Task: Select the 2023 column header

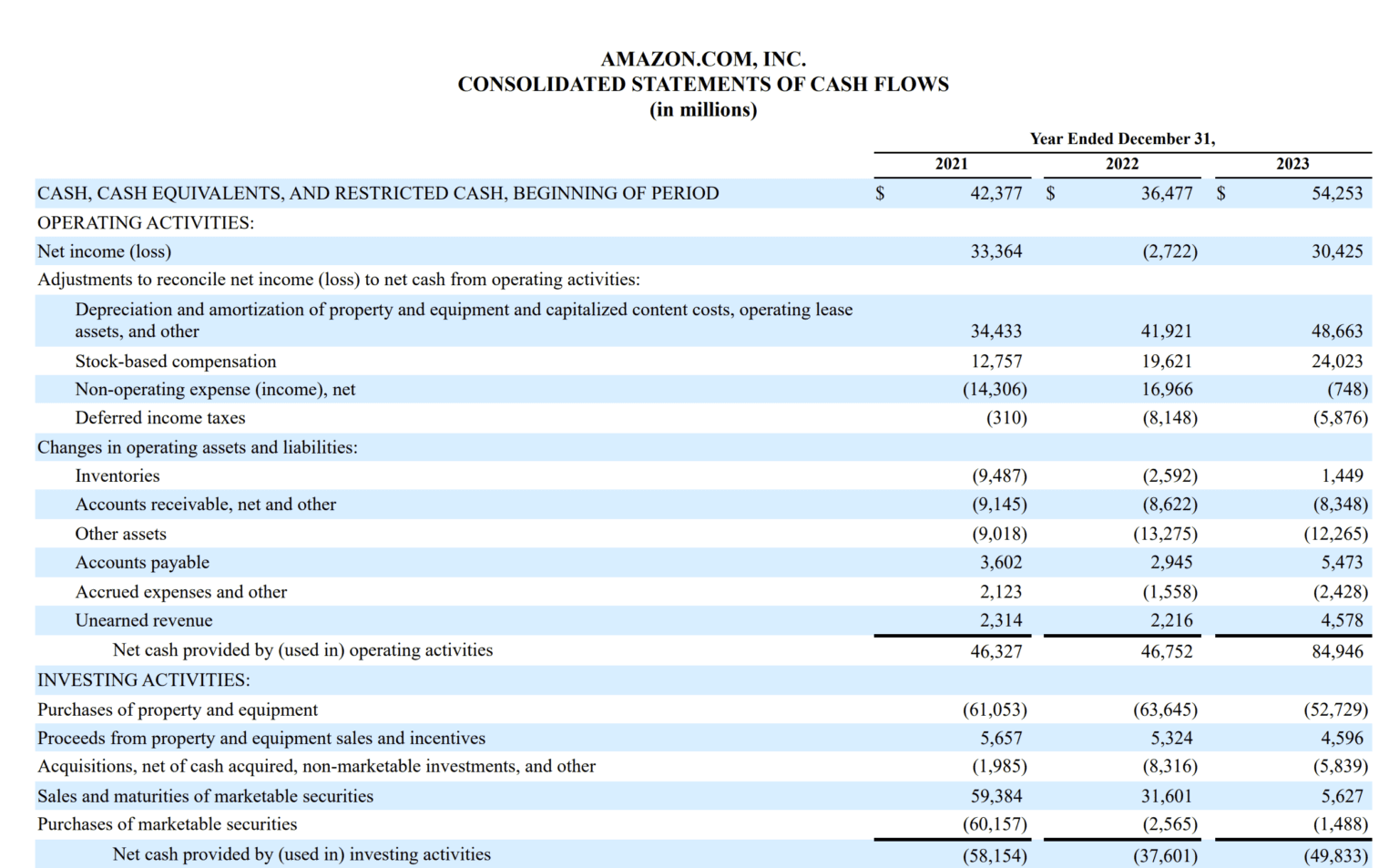Action: pos(1292,164)
